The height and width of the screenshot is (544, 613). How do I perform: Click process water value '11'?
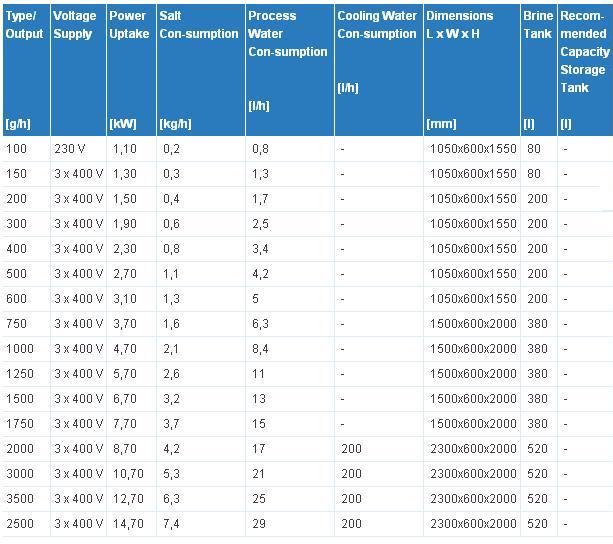point(258,374)
